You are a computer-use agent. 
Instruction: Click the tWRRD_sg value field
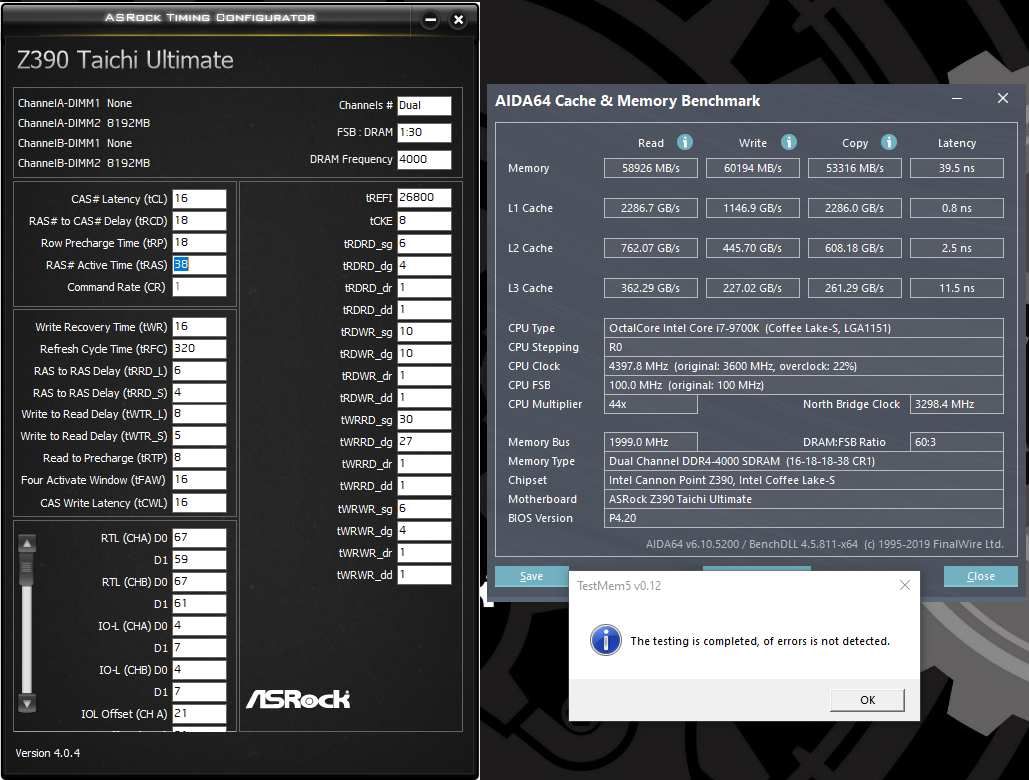424,419
